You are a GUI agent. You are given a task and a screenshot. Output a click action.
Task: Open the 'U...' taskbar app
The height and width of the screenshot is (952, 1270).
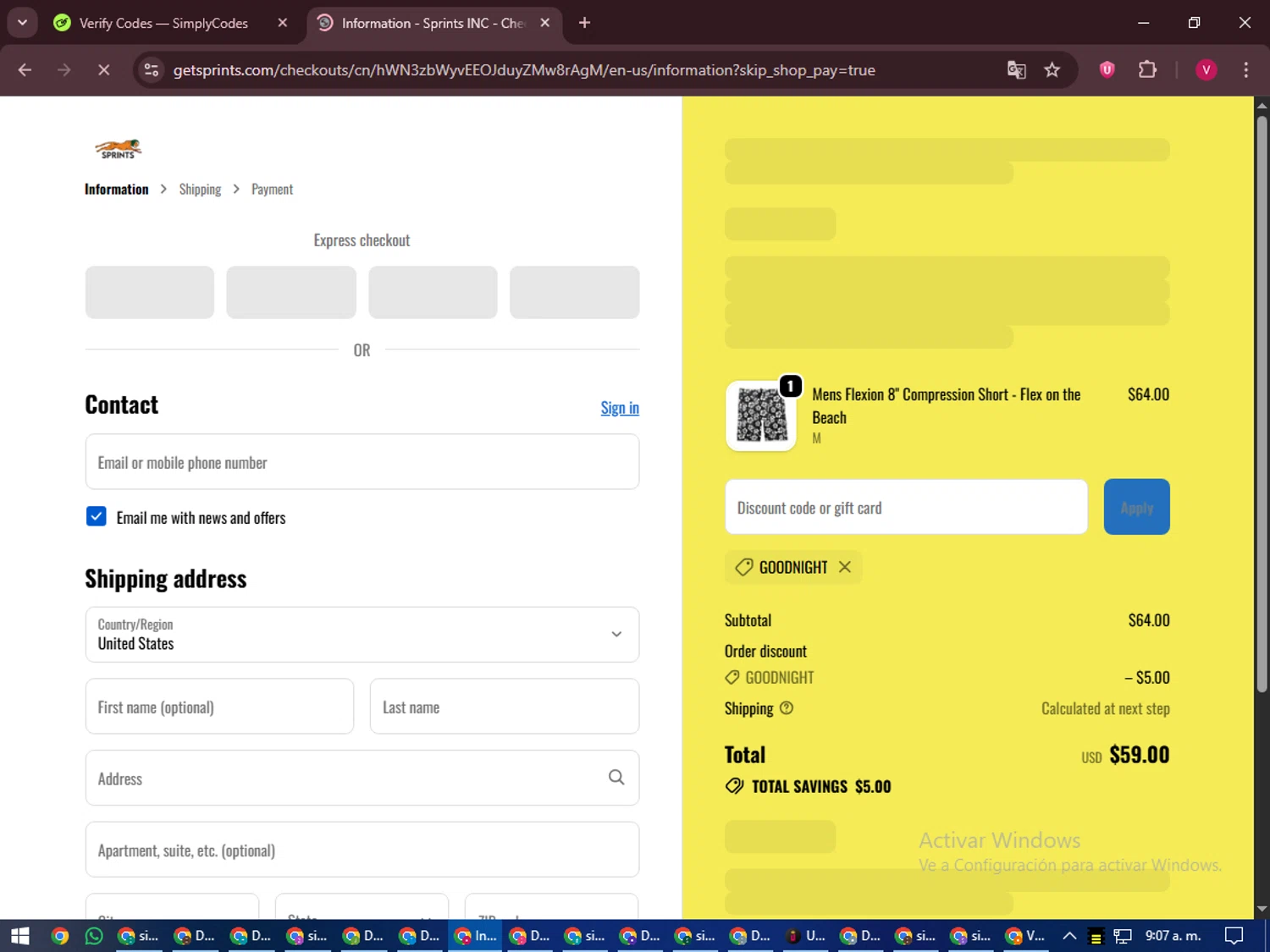click(x=805, y=936)
